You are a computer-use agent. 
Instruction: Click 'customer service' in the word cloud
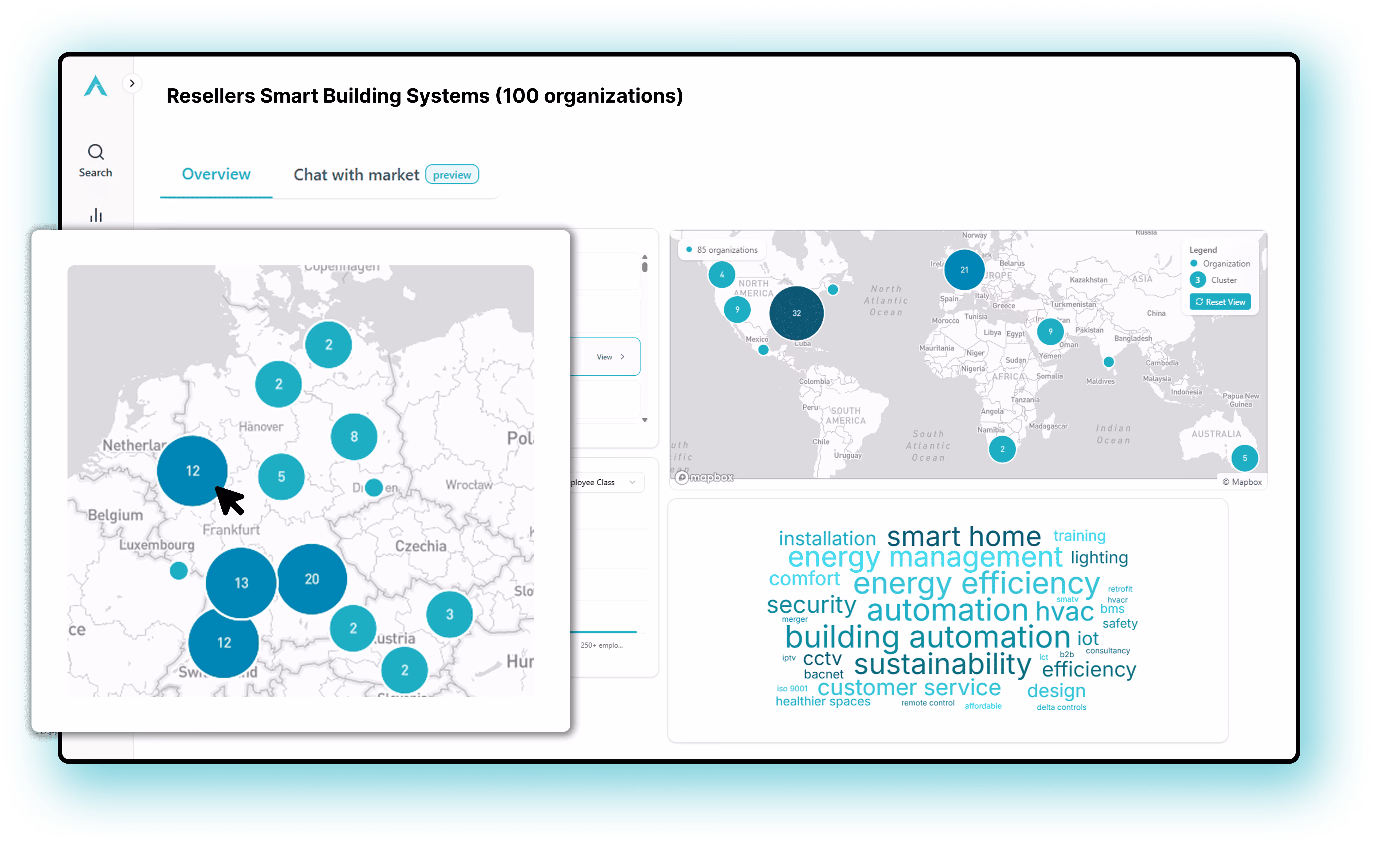coord(909,687)
